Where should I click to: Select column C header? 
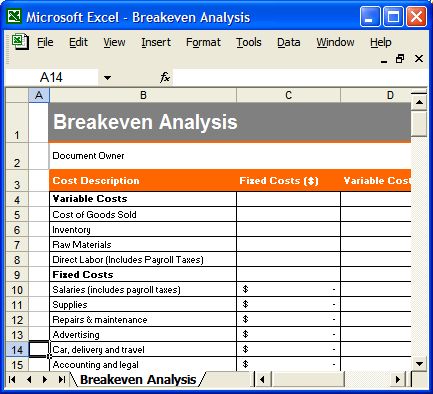point(288,95)
